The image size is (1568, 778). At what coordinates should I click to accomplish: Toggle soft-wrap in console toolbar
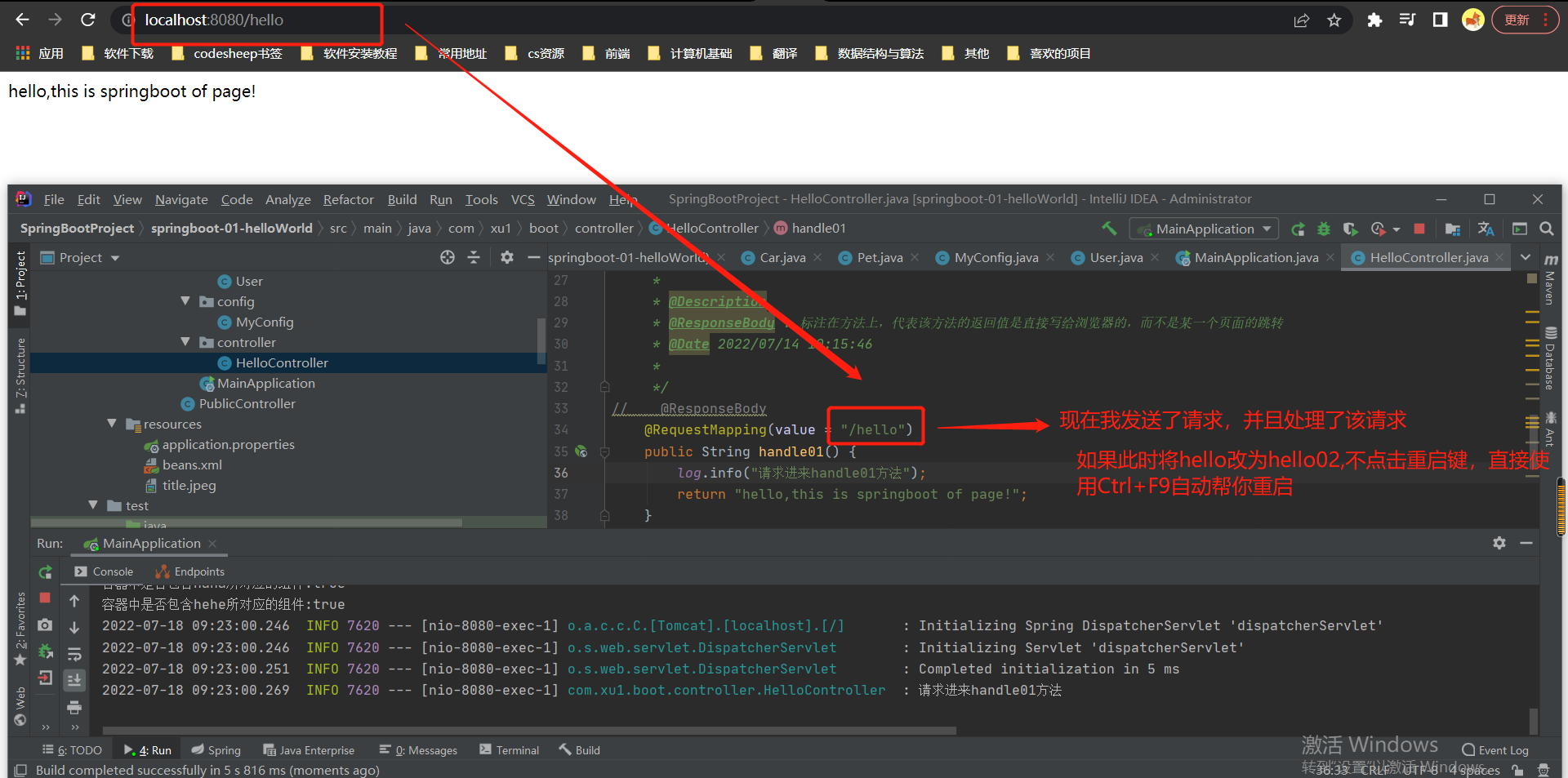coord(74,654)
